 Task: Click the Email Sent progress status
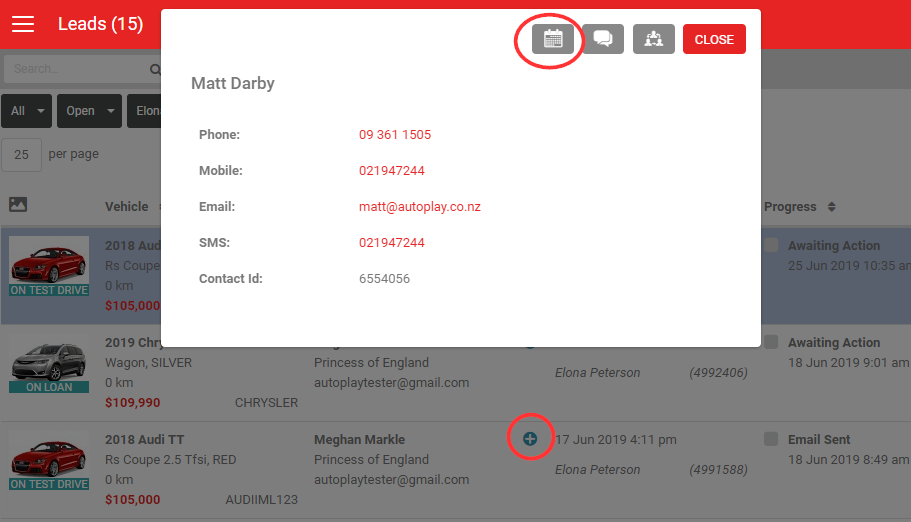coord(819,440)
